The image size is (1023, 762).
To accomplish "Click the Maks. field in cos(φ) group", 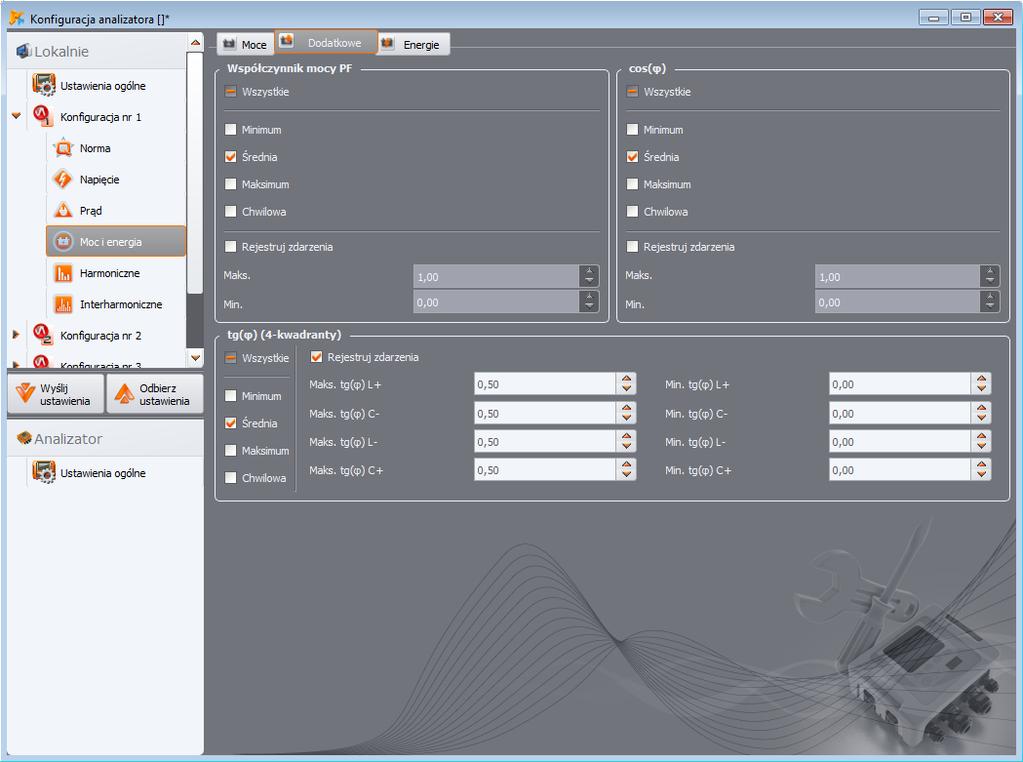I will (x=898, y=276).
